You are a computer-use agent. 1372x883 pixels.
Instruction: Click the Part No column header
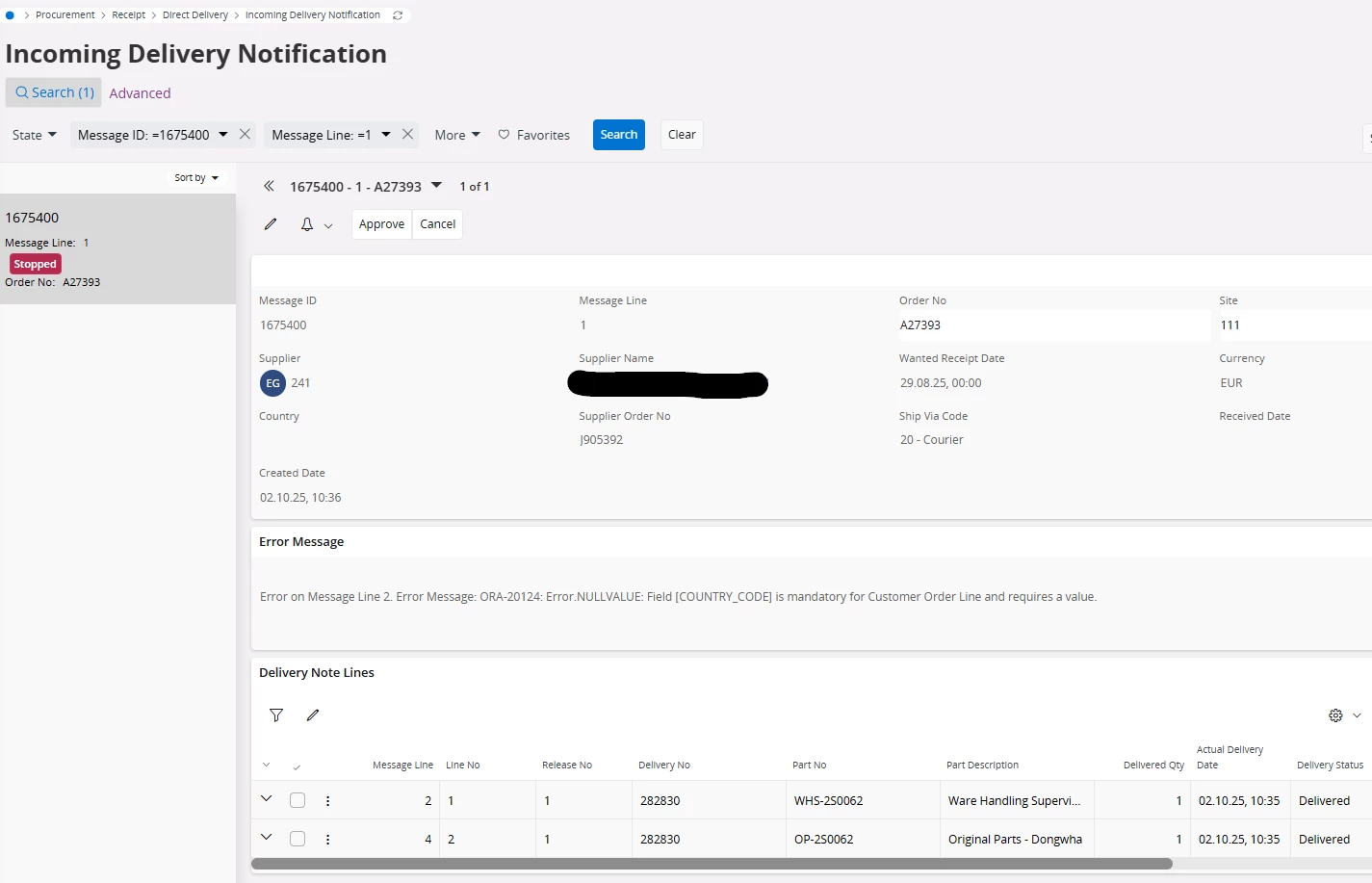(x=810, y=766)
